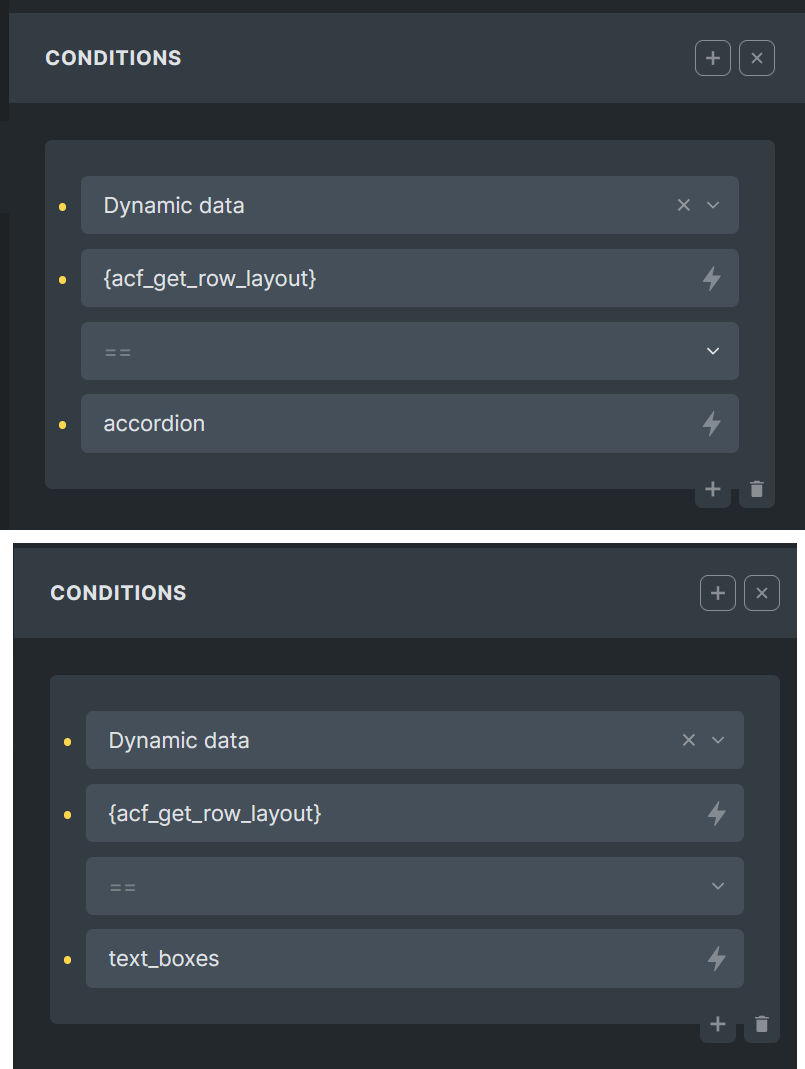Image resolution: width=805 pixels, height=1069 pixels.
Task: Expand the top Dynamic data dropdown
Action: (713, 205)
